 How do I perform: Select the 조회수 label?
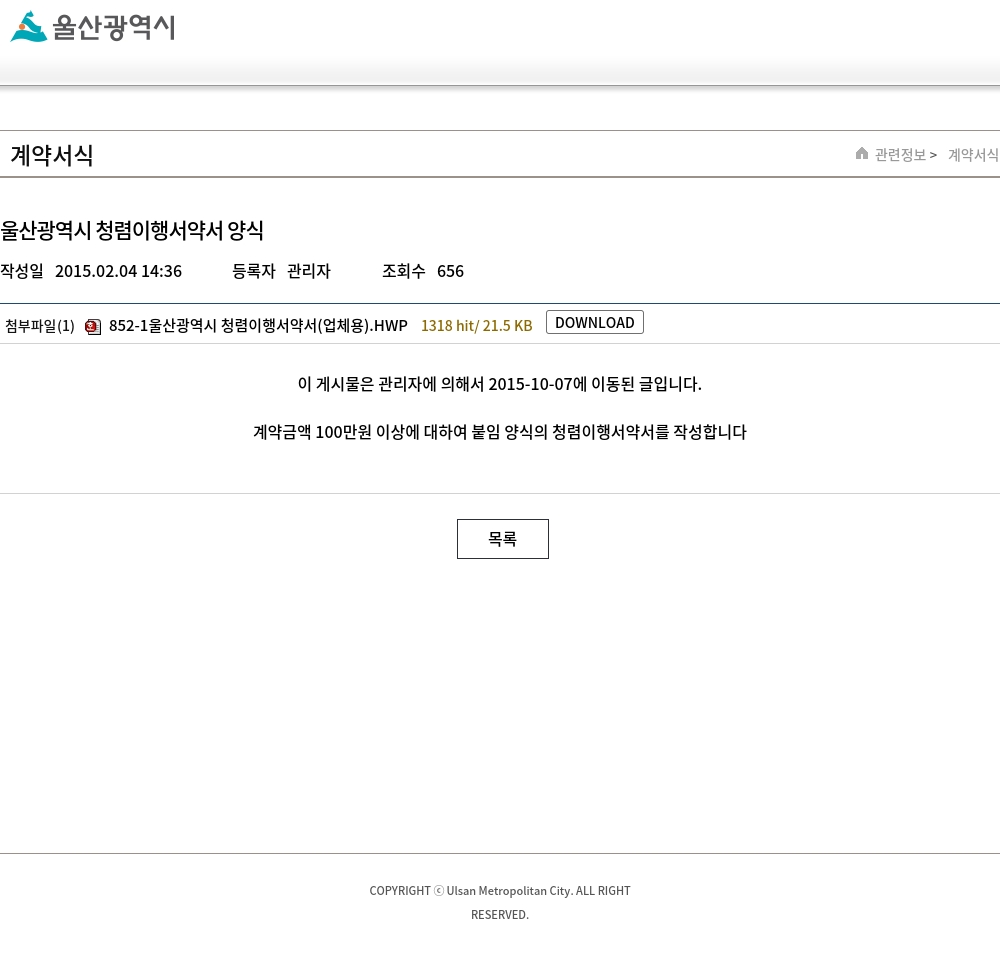click(x=404, y=272)
